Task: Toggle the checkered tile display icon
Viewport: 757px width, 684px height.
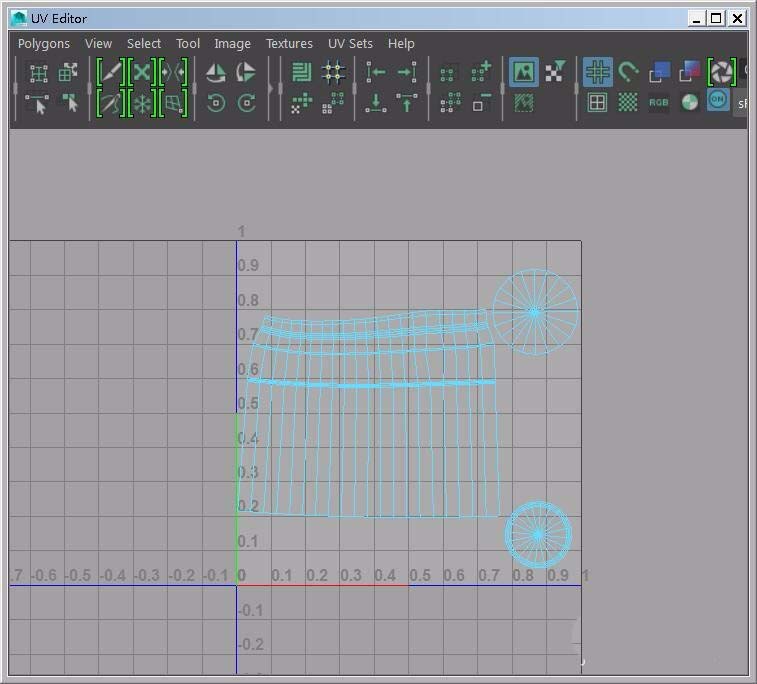Action: click(x=627, y=102)
